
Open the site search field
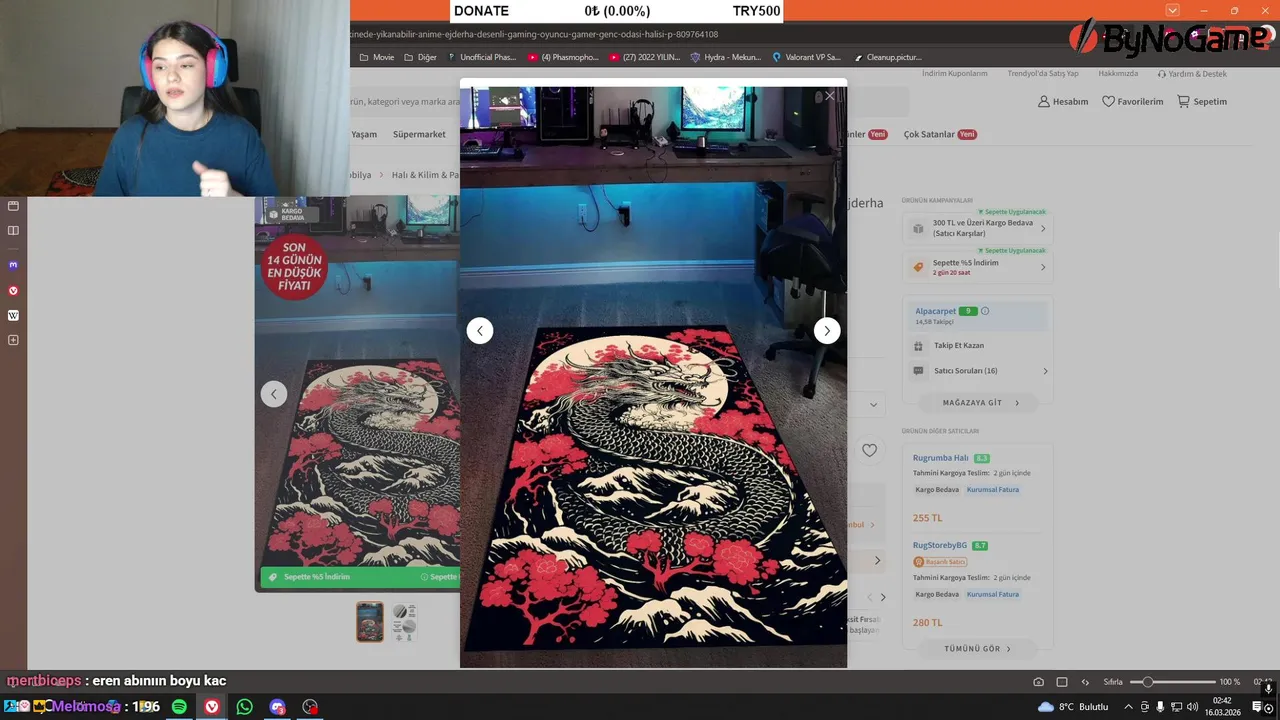click(x=405, y=101)
